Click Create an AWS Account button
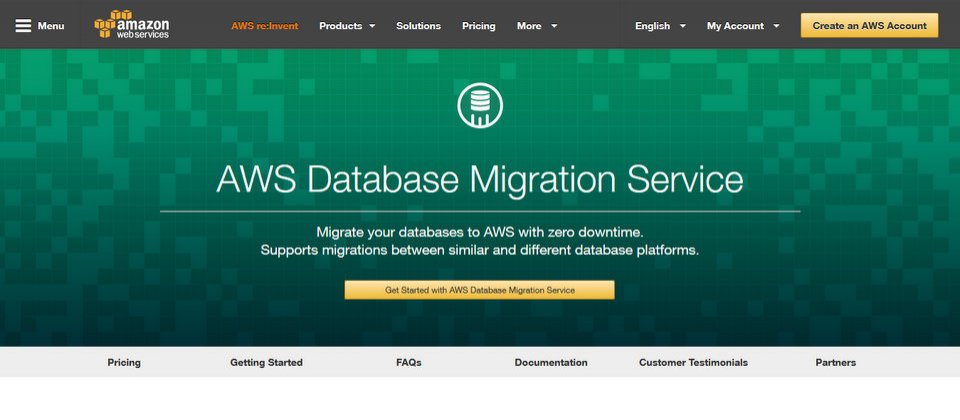Image resolution: width=960 pixels, height=420 pixels. pyautogui.click(x=869, y=26)
